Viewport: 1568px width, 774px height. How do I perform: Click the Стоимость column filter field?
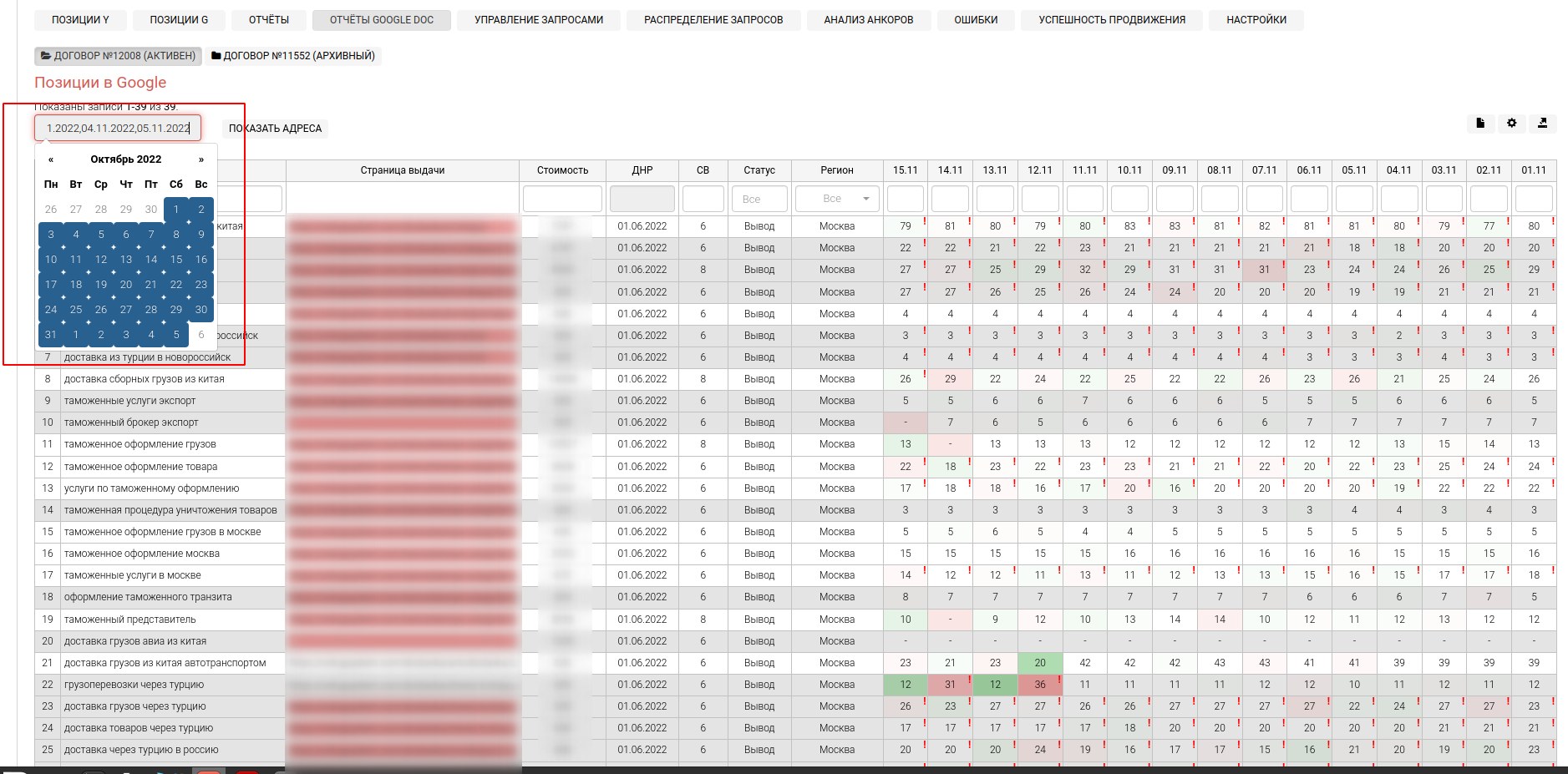tap(562, 199)
